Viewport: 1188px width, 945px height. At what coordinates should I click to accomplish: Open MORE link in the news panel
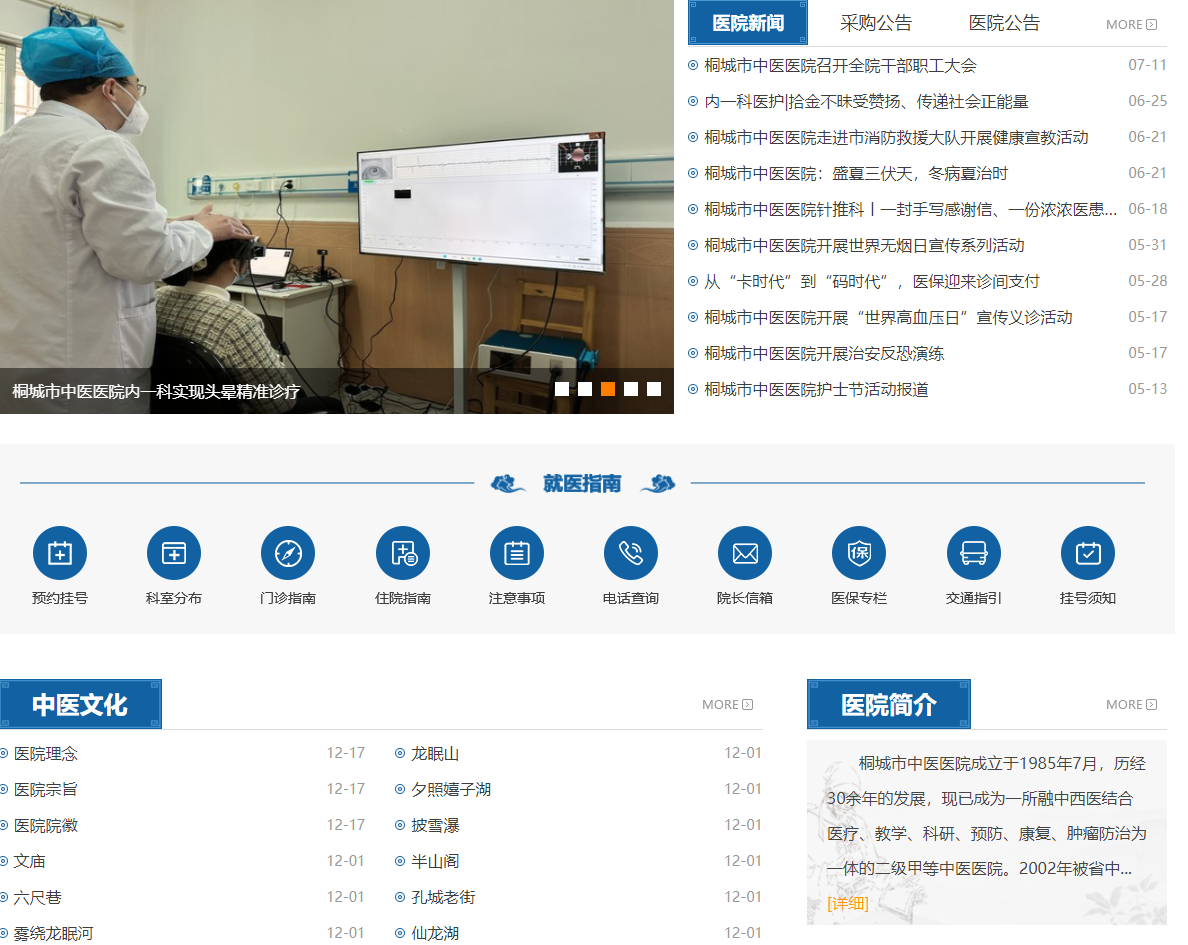pos(1131,24)
